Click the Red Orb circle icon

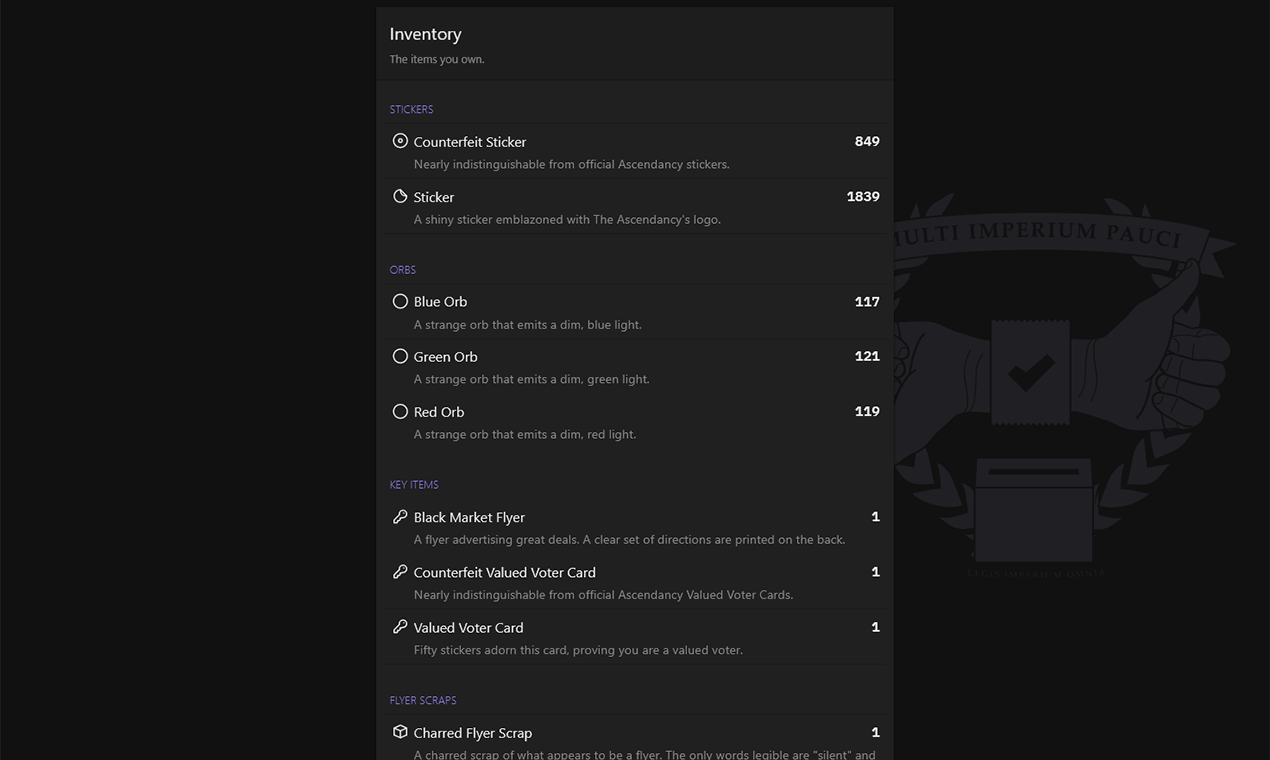[400, 411]
